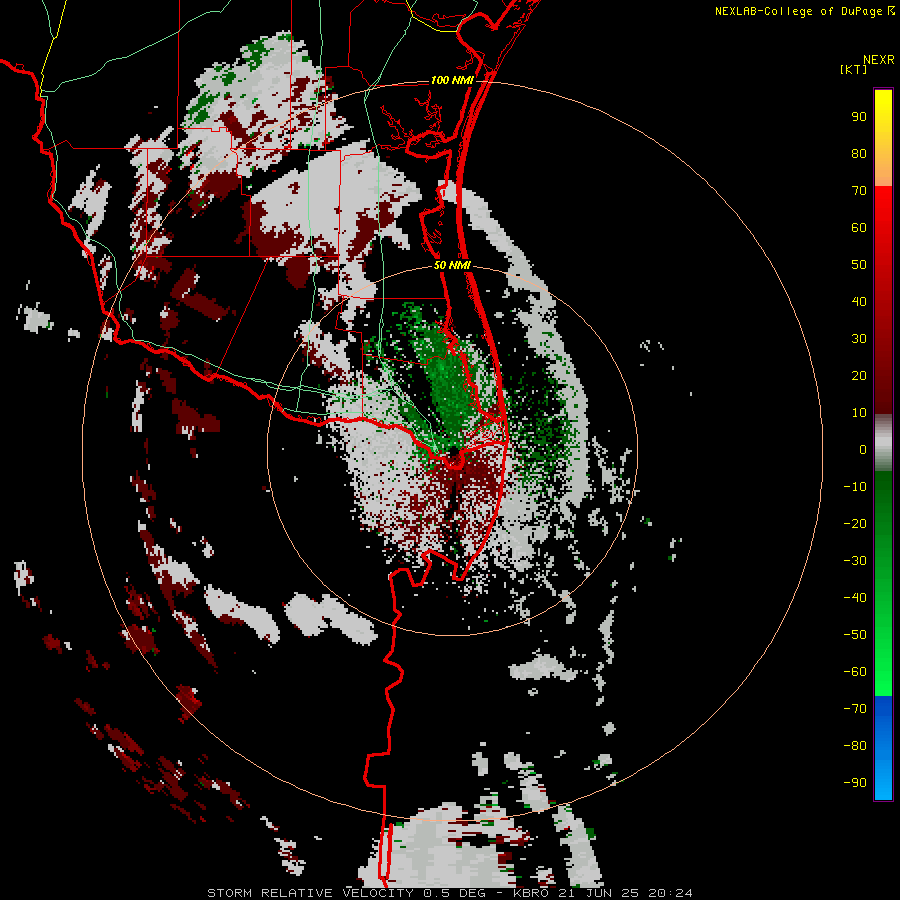Image resolution: width=900 pixels, height=900 pixels.
Task: Click the 0.5 DEG elevation angle text
Action: (454, 893)
